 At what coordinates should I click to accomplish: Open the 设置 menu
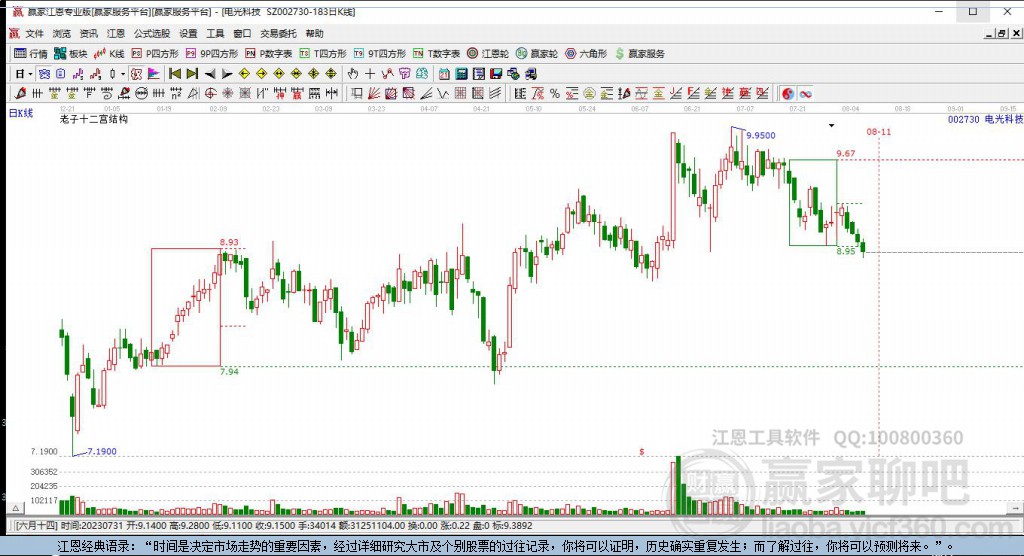[x=188, y=33]
